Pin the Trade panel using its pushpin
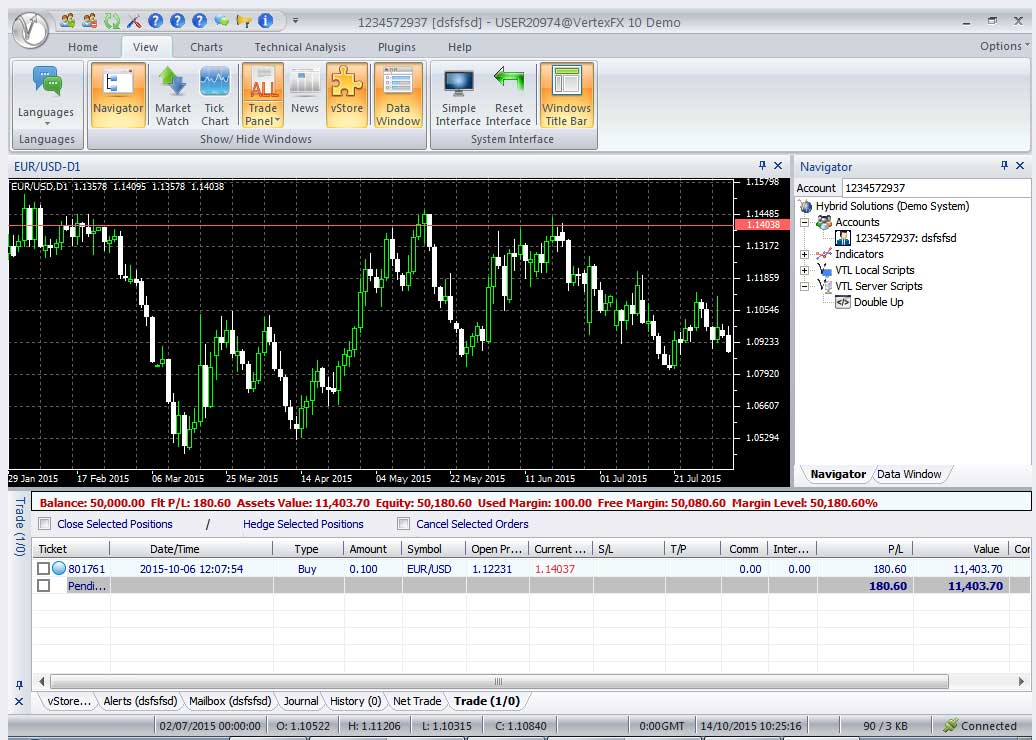The width and height of the screenshot is (1036, 740). coord(19,684)
